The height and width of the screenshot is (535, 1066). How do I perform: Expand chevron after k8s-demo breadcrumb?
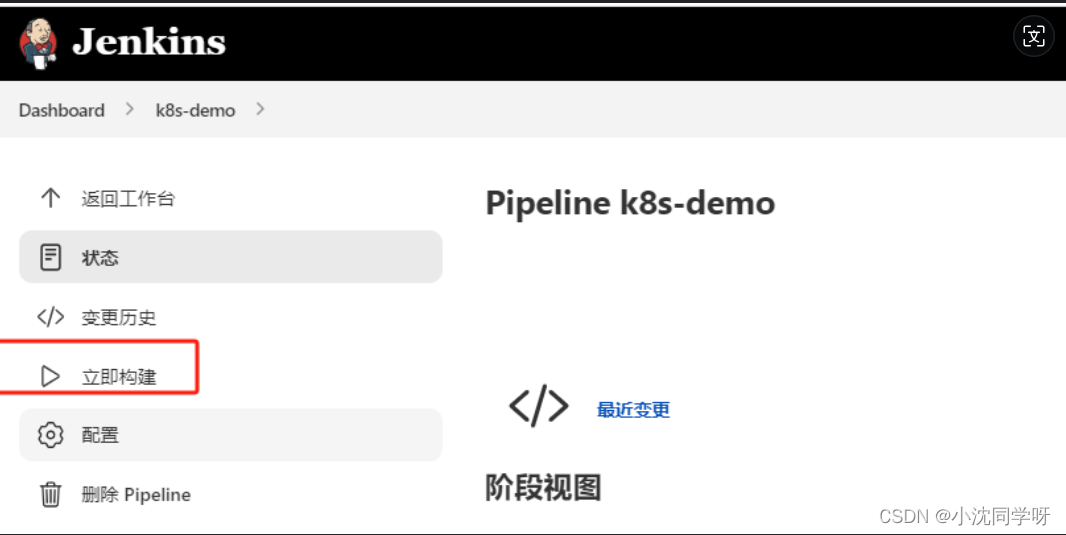(x=260, y=109)
